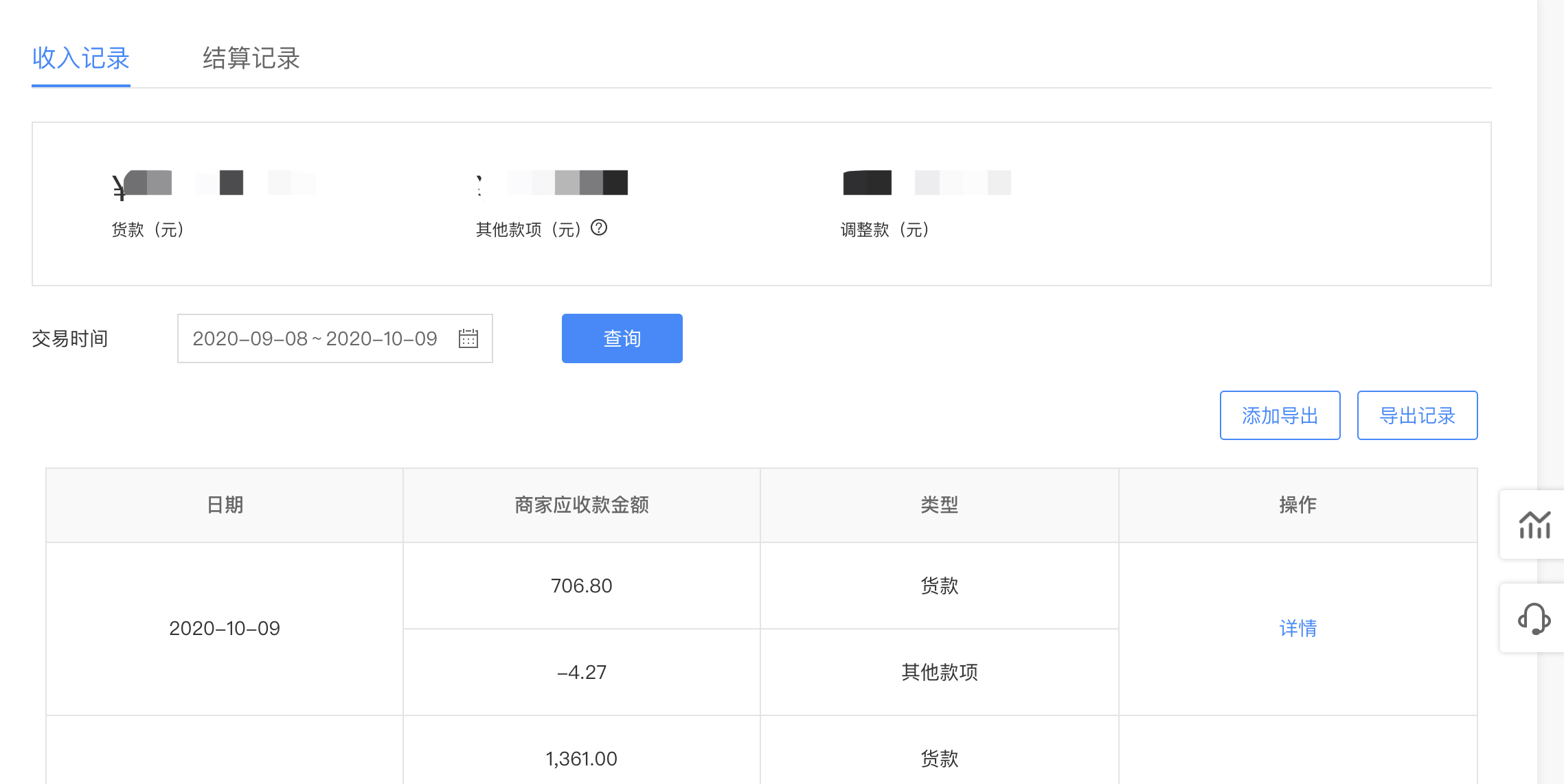
Task: Select the 706.80 amount cell
Action: click(581, 586)
